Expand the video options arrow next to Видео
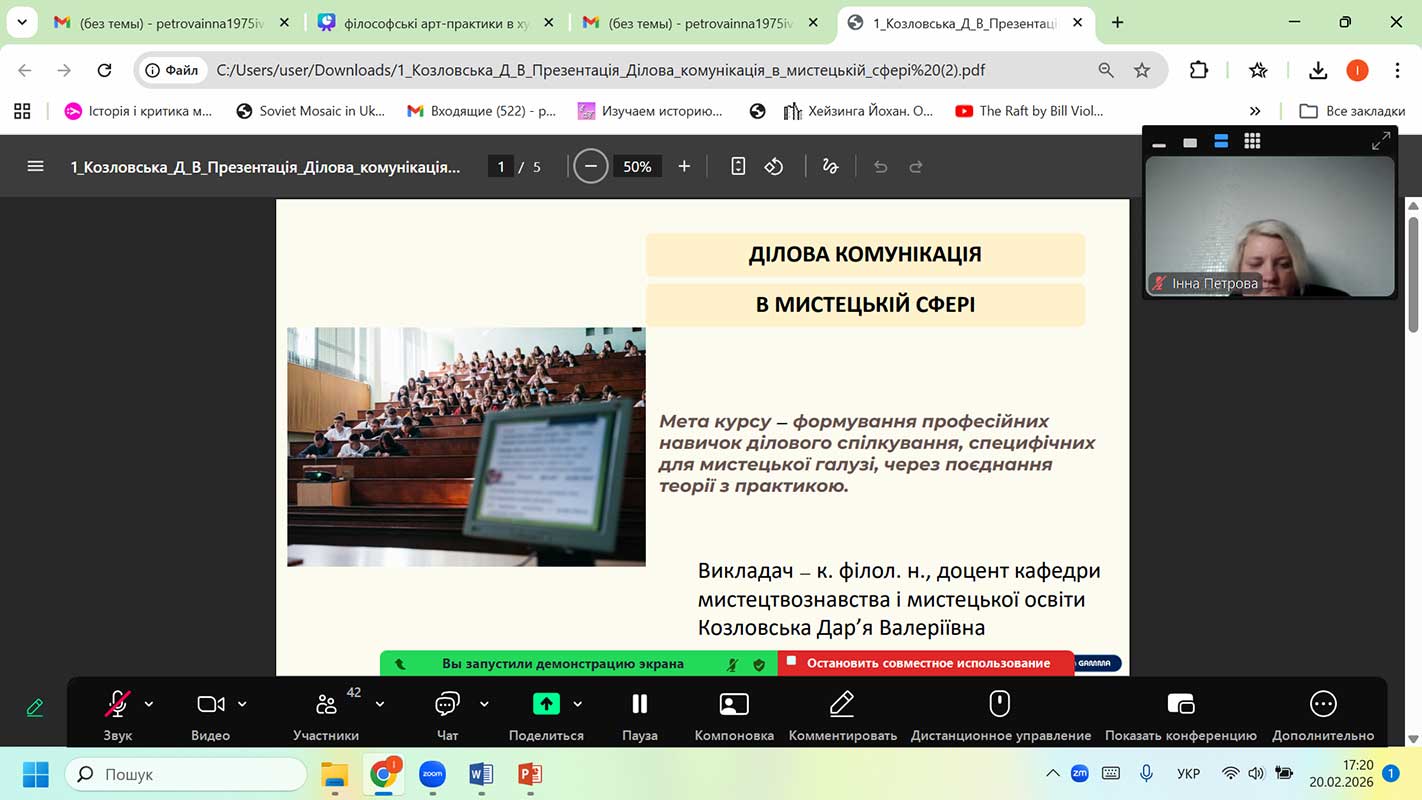Image resolution: width=1422 pixels, height=800 pixels. tap(242, 704)
